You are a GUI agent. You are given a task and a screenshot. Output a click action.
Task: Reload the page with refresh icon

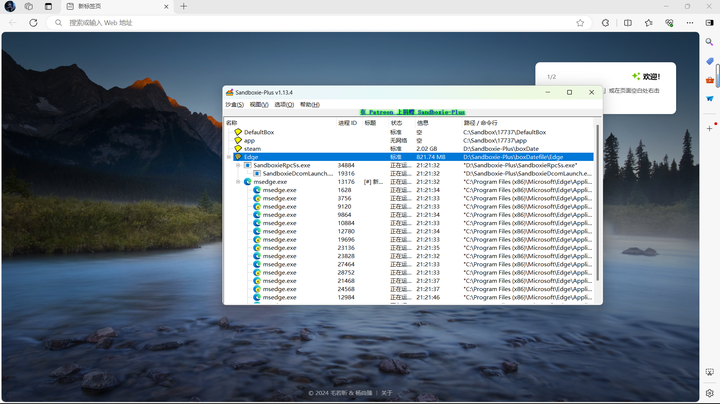point(33,22)
